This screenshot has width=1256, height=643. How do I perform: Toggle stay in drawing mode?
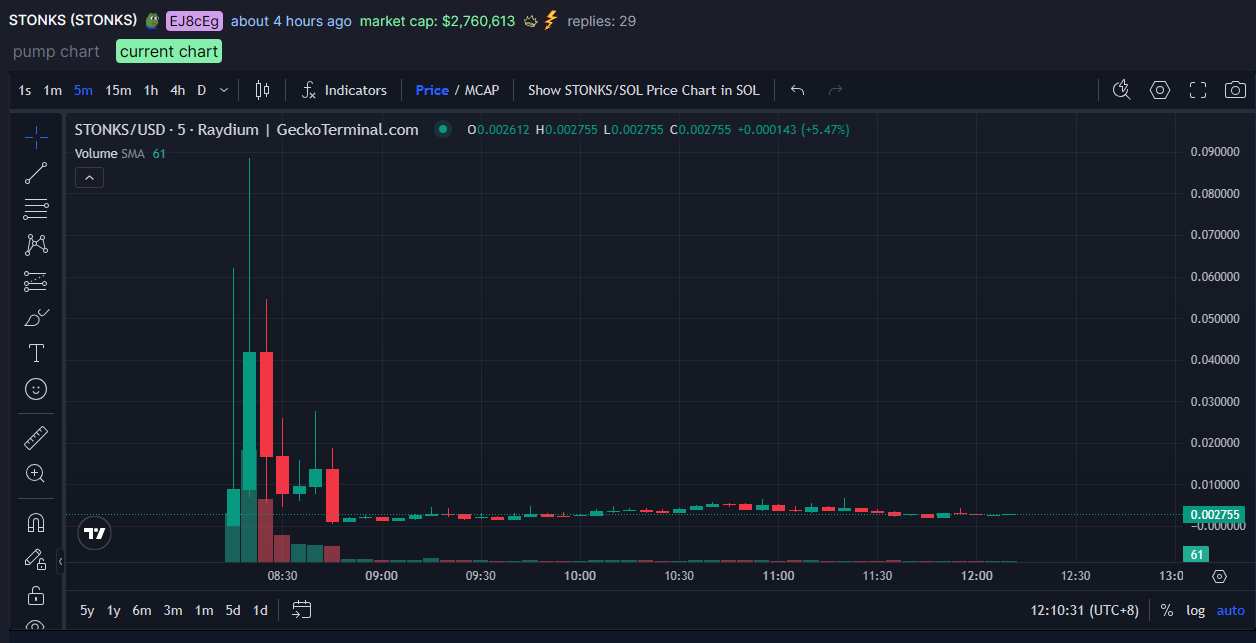[36, 558]
